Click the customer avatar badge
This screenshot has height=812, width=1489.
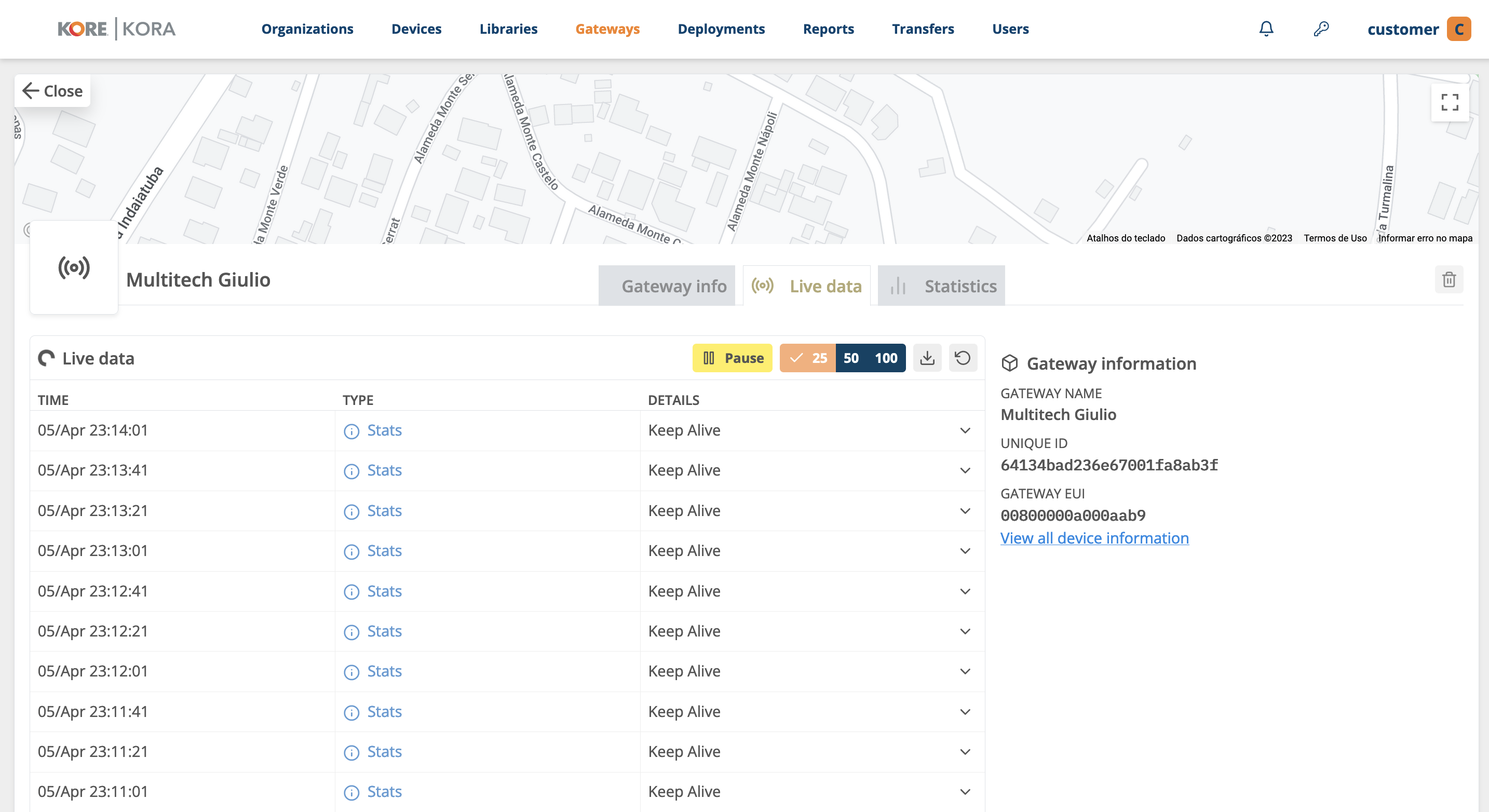point(1458,29)
